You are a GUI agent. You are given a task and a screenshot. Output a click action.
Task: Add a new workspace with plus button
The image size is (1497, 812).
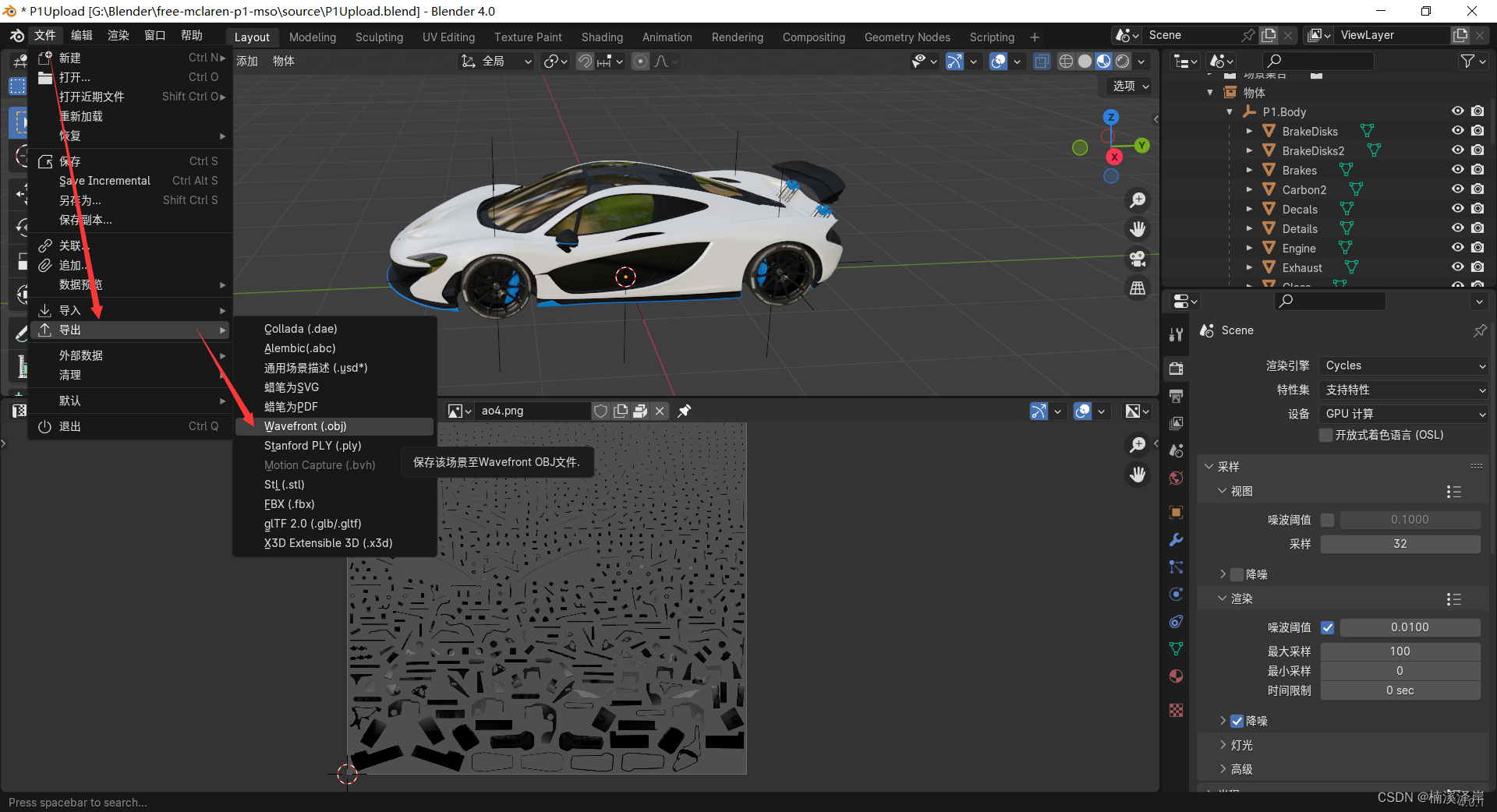(1035, 37)
